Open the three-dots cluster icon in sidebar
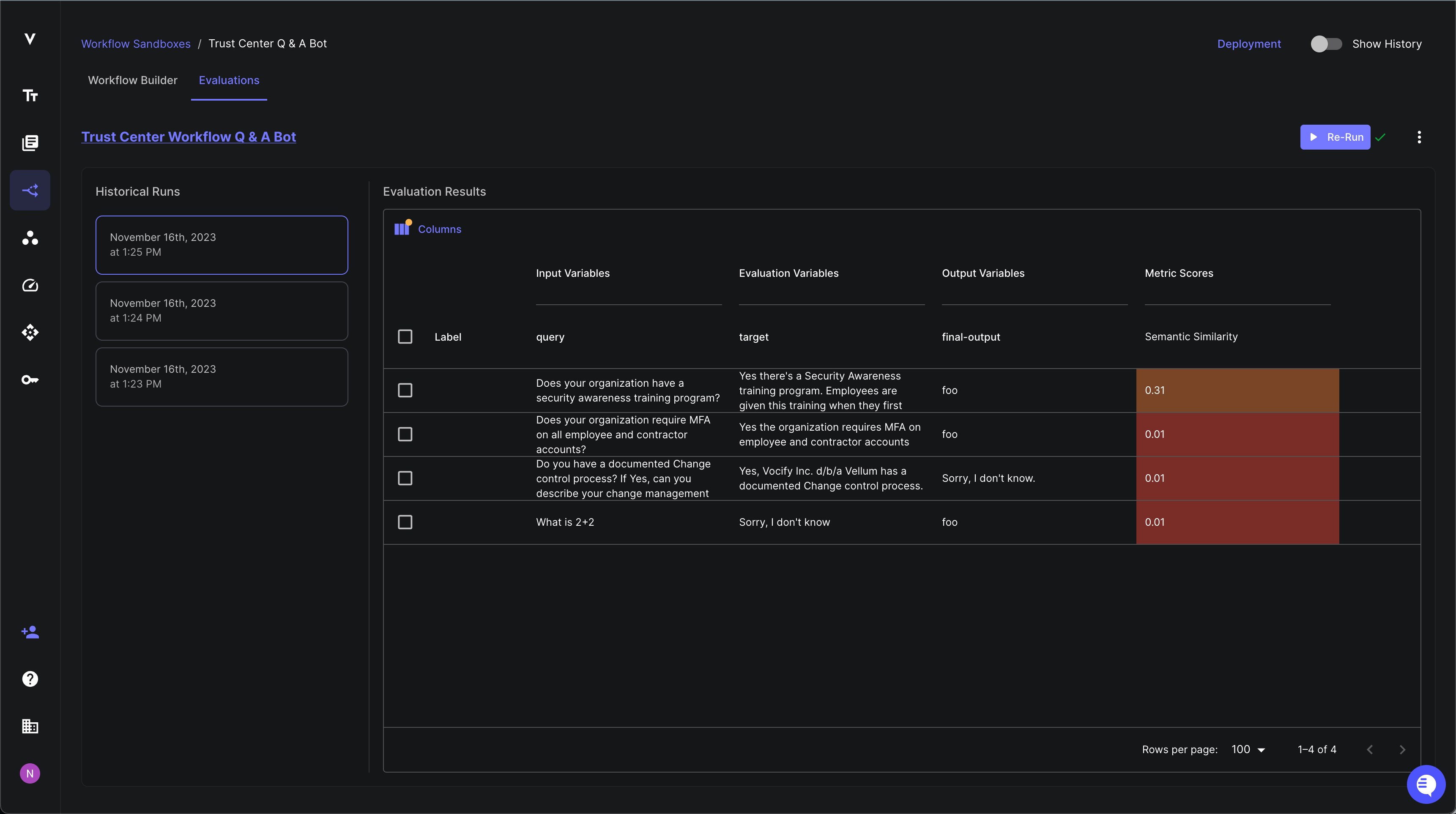Viewport: 1456px width, 814px height. point(30,238)
